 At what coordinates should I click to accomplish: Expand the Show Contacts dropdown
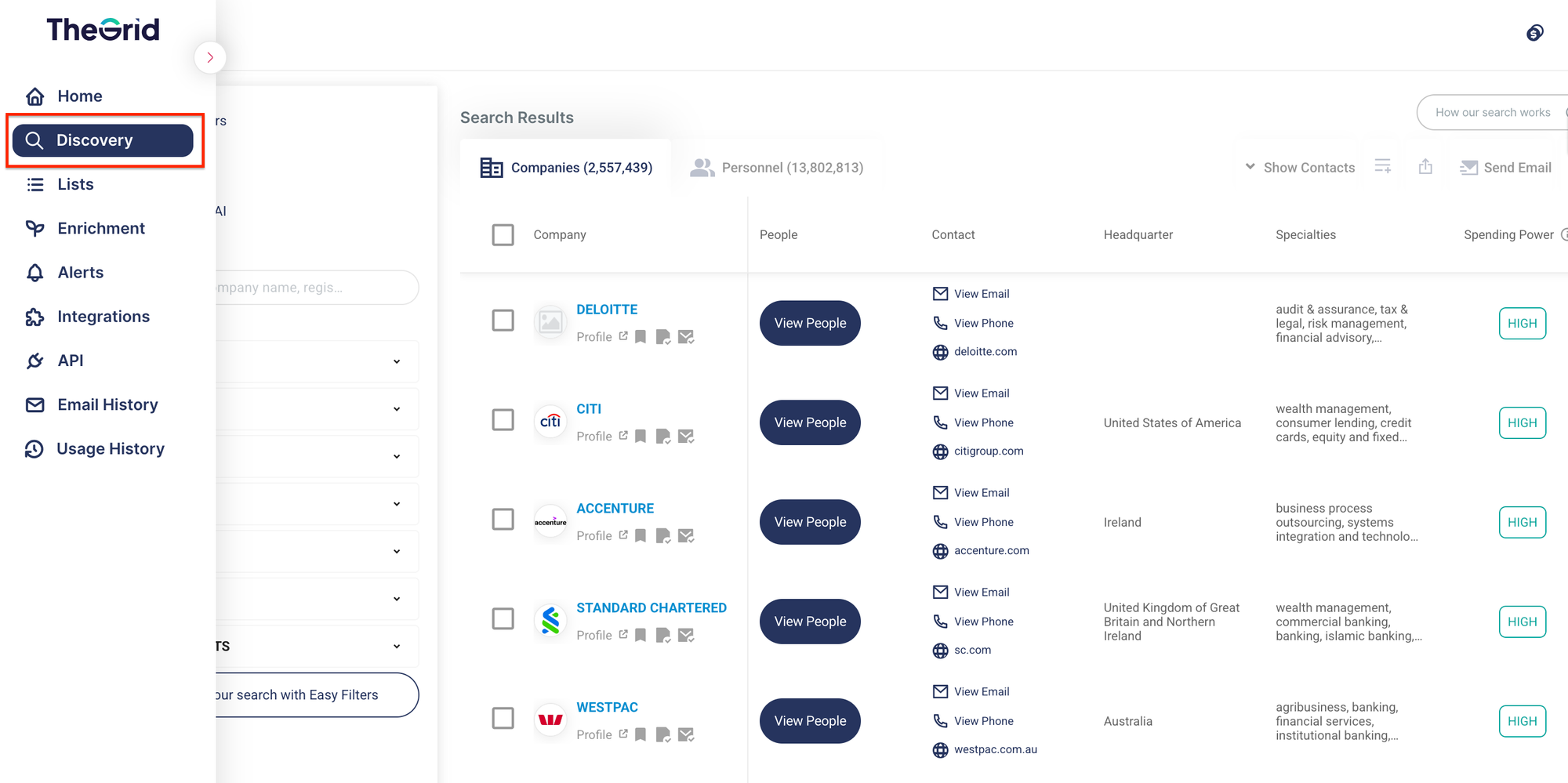1300,168
